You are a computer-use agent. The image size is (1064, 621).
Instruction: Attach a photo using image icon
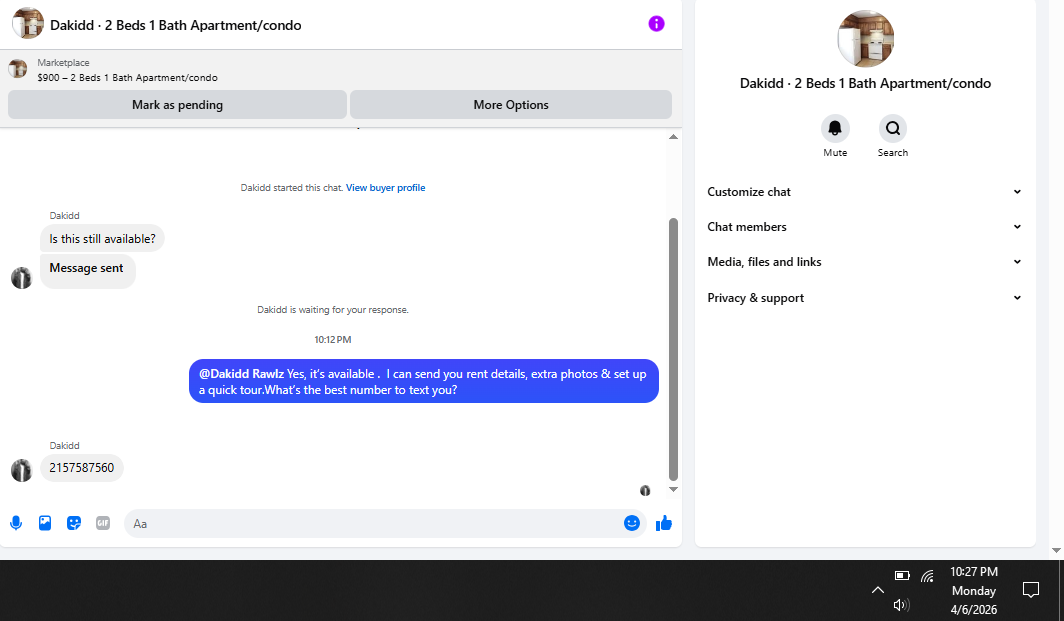pos(45,523)
